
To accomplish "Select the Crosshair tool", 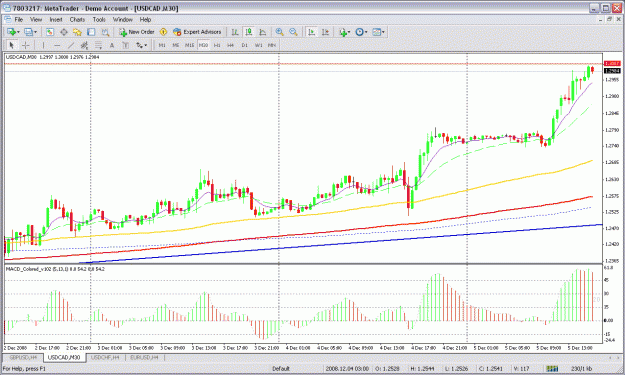I will tap(26, 45).
